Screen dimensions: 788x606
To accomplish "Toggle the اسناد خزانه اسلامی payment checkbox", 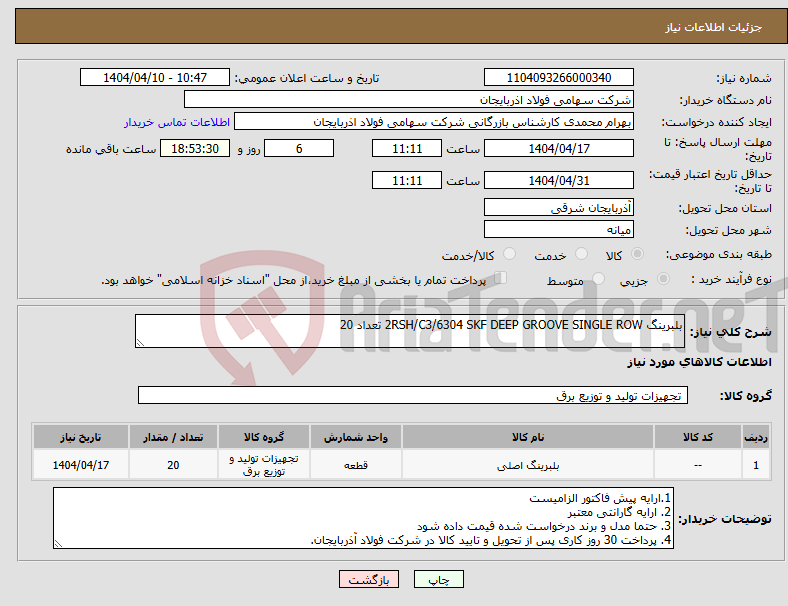I will 501,278.
